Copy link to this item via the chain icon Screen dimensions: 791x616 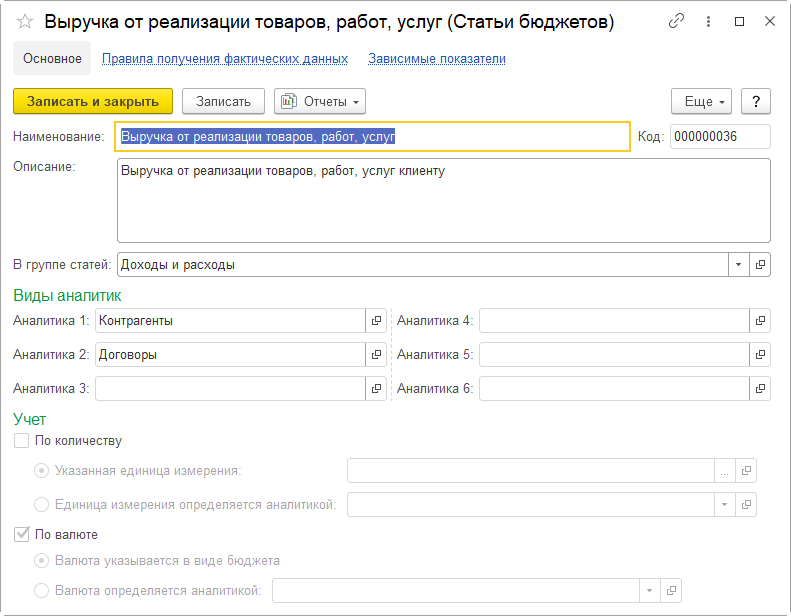(x=677, y=21)
